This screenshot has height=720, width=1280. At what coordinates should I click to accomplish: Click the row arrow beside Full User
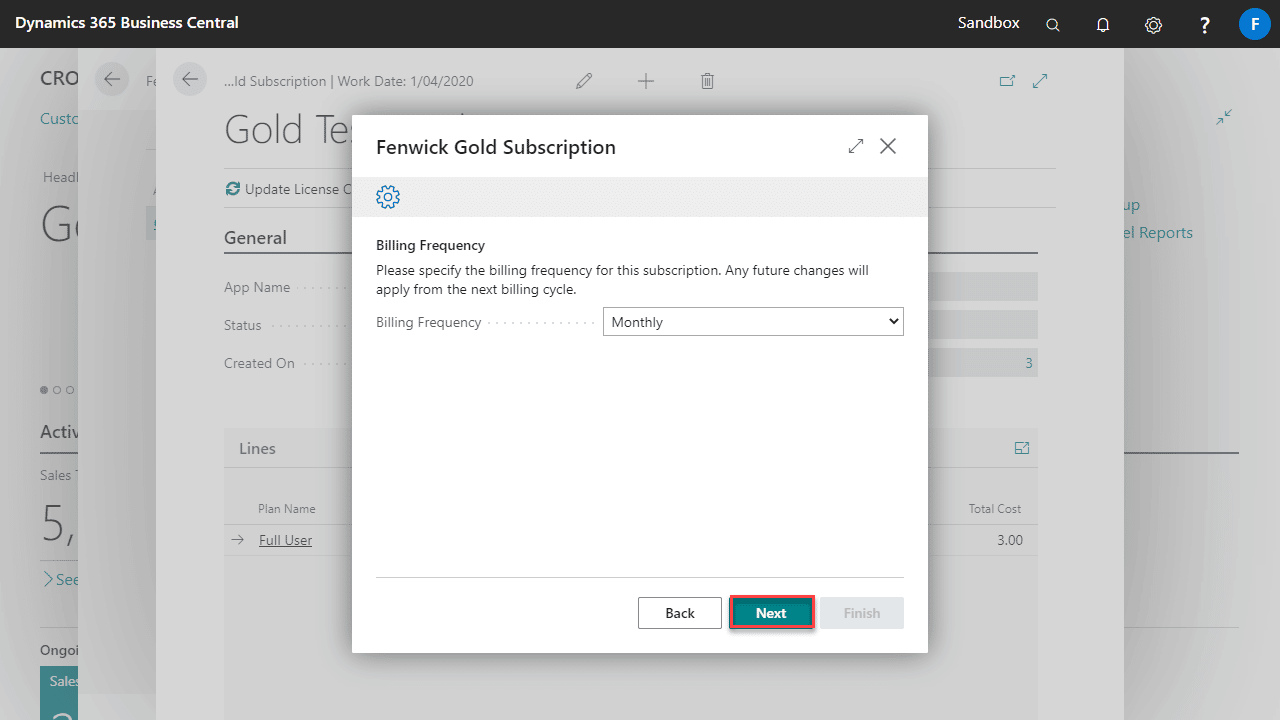tap(237, 540)
